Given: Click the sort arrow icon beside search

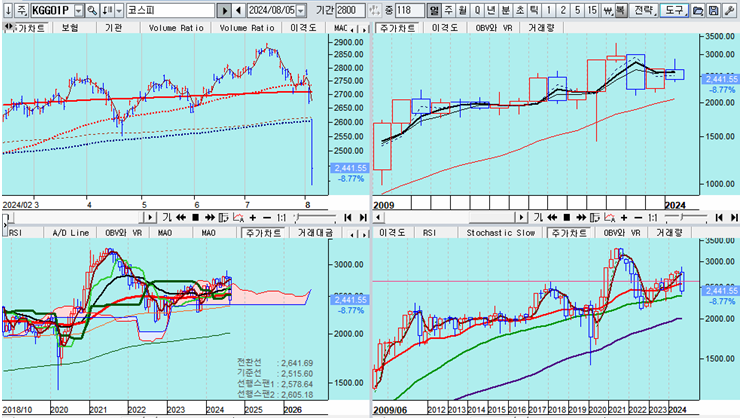Looking at the screenshot, I should tap(108, 10).
